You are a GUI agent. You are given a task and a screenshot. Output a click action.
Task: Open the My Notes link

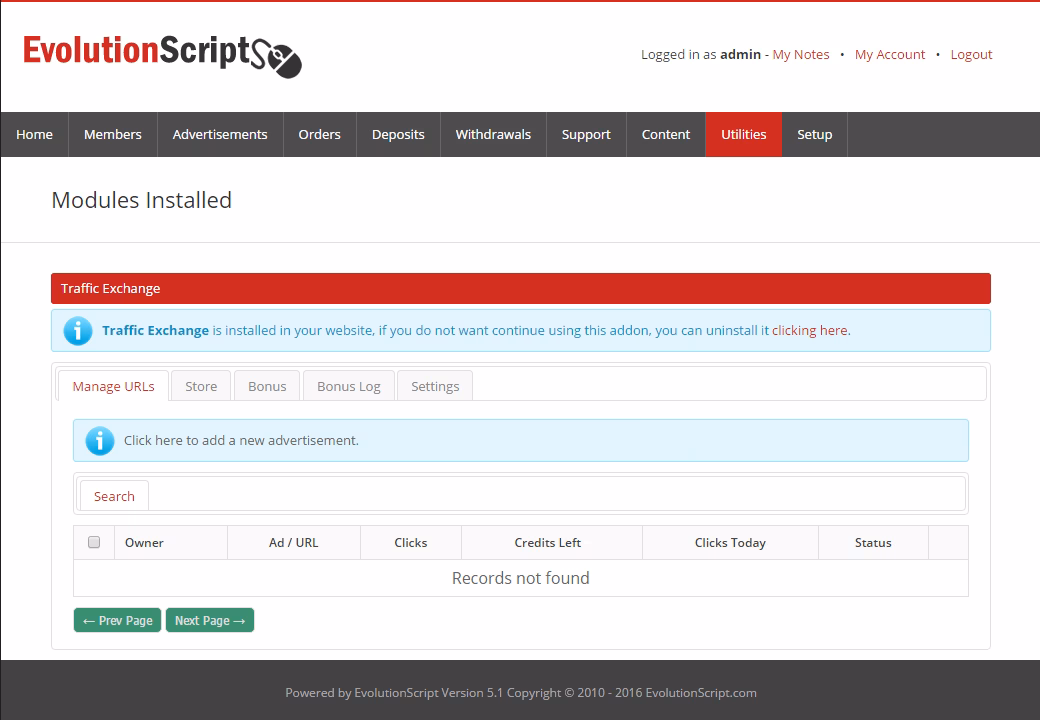pyautogui.click(x=801, y=54)
